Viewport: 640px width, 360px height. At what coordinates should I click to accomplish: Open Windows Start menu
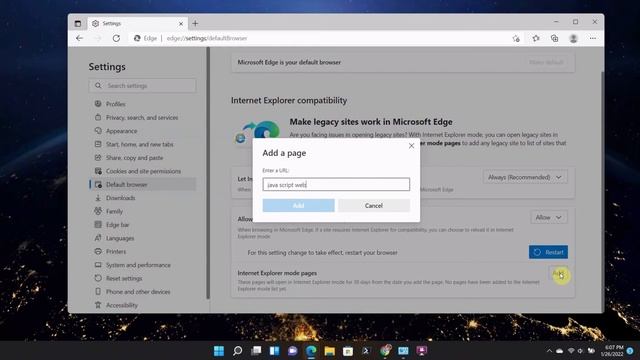[x=219, y=351]
